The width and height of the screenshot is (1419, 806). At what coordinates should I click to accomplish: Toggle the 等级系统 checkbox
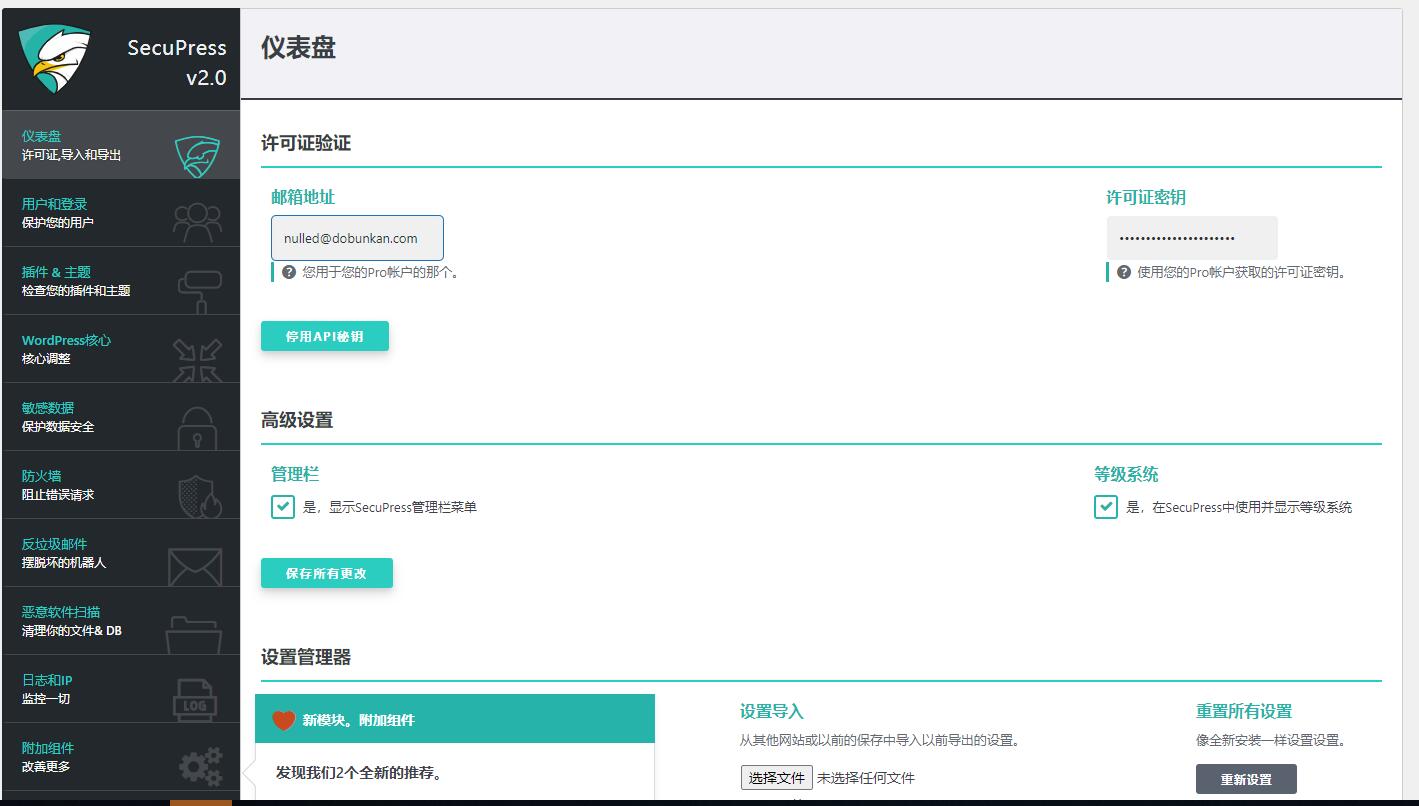click(1106, 507)
